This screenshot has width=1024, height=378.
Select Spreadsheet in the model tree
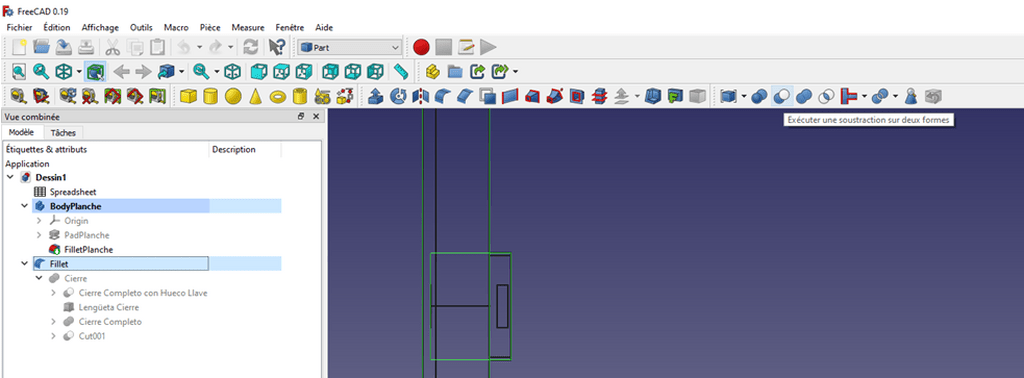point(73,192)
